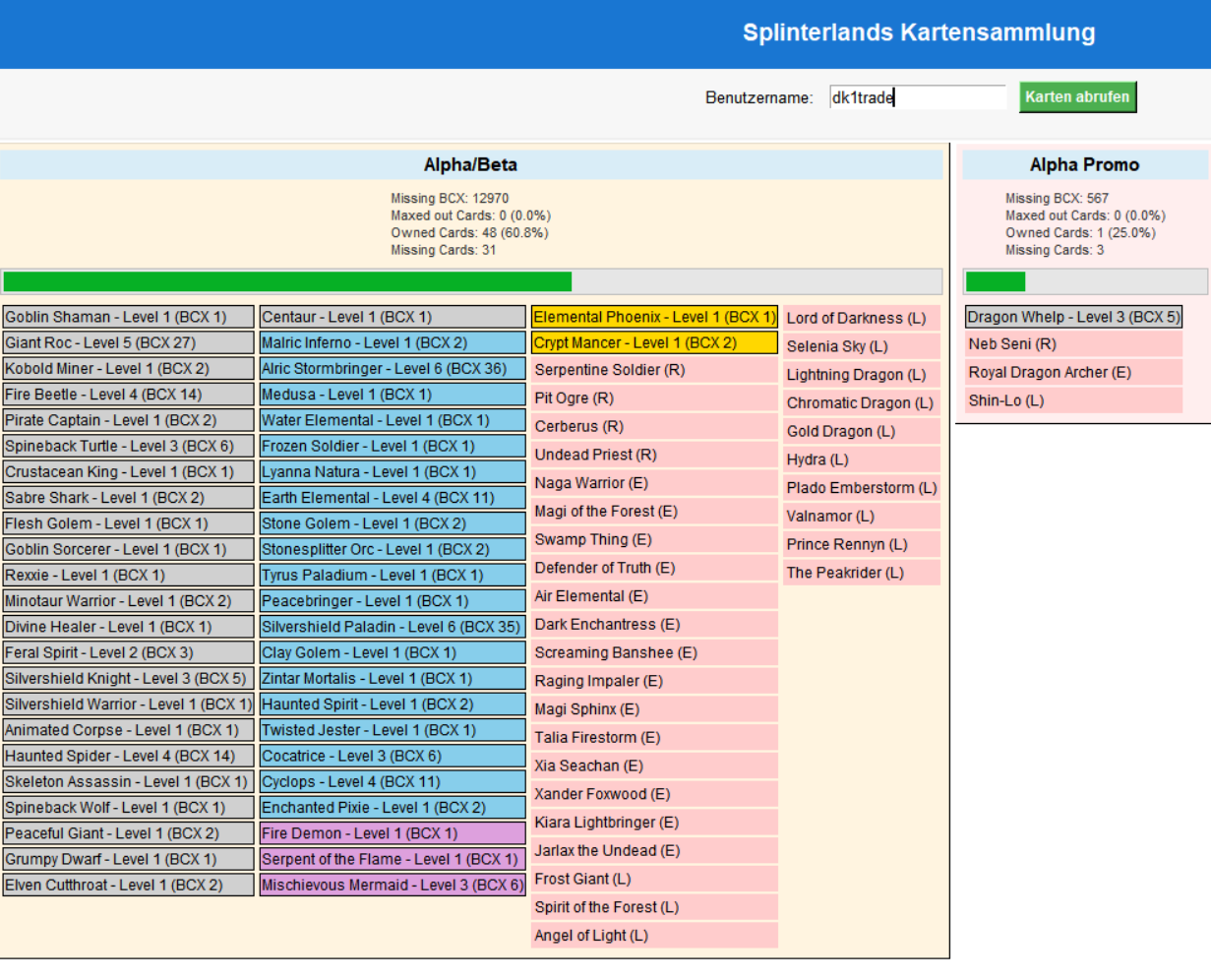Click the missing Angel of Light entry
Screen dimensions: 1211x980
click(x=654, y=936)
